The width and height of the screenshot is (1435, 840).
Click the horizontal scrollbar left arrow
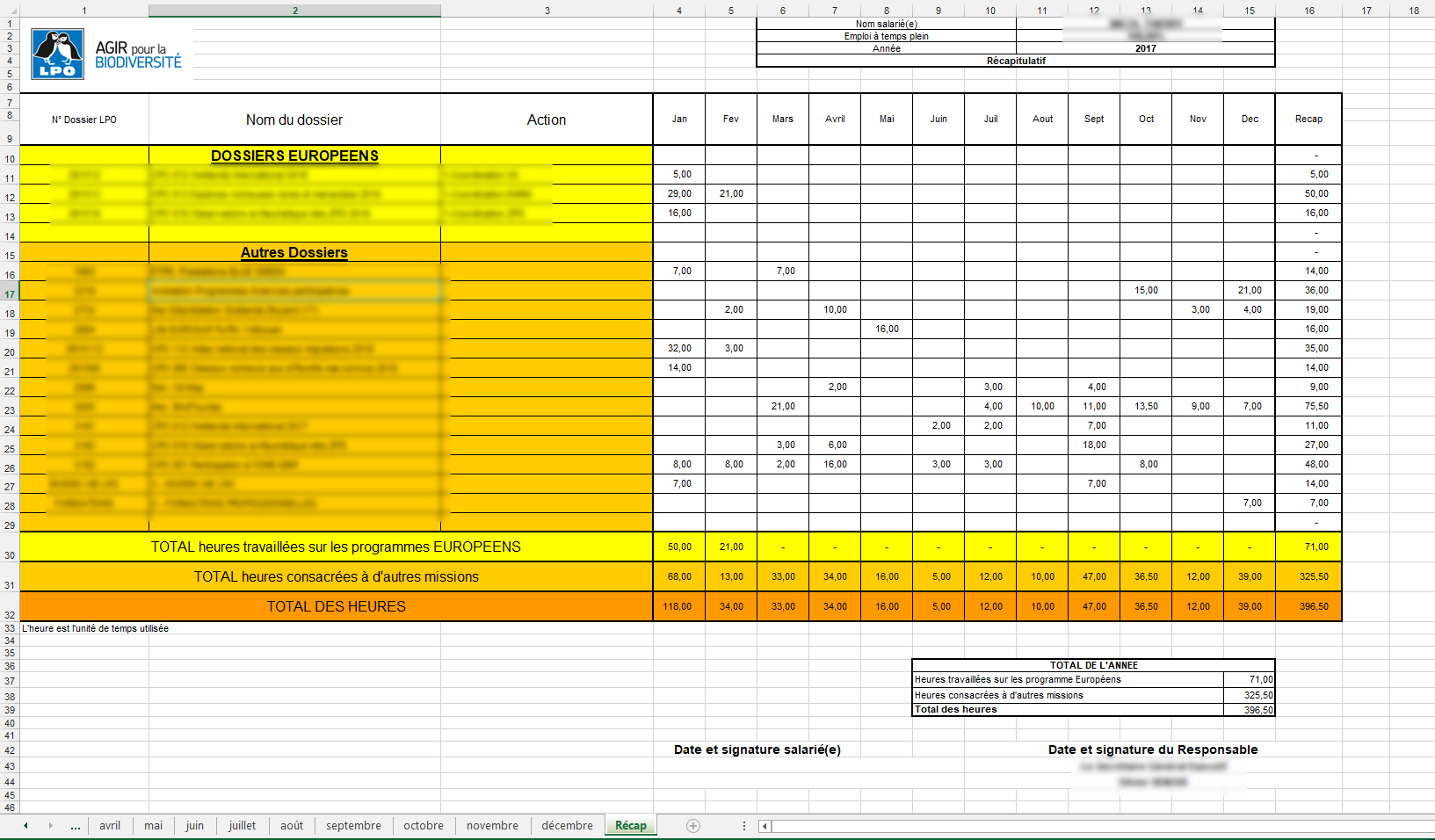pyautogui.click(x=764, y=826)
